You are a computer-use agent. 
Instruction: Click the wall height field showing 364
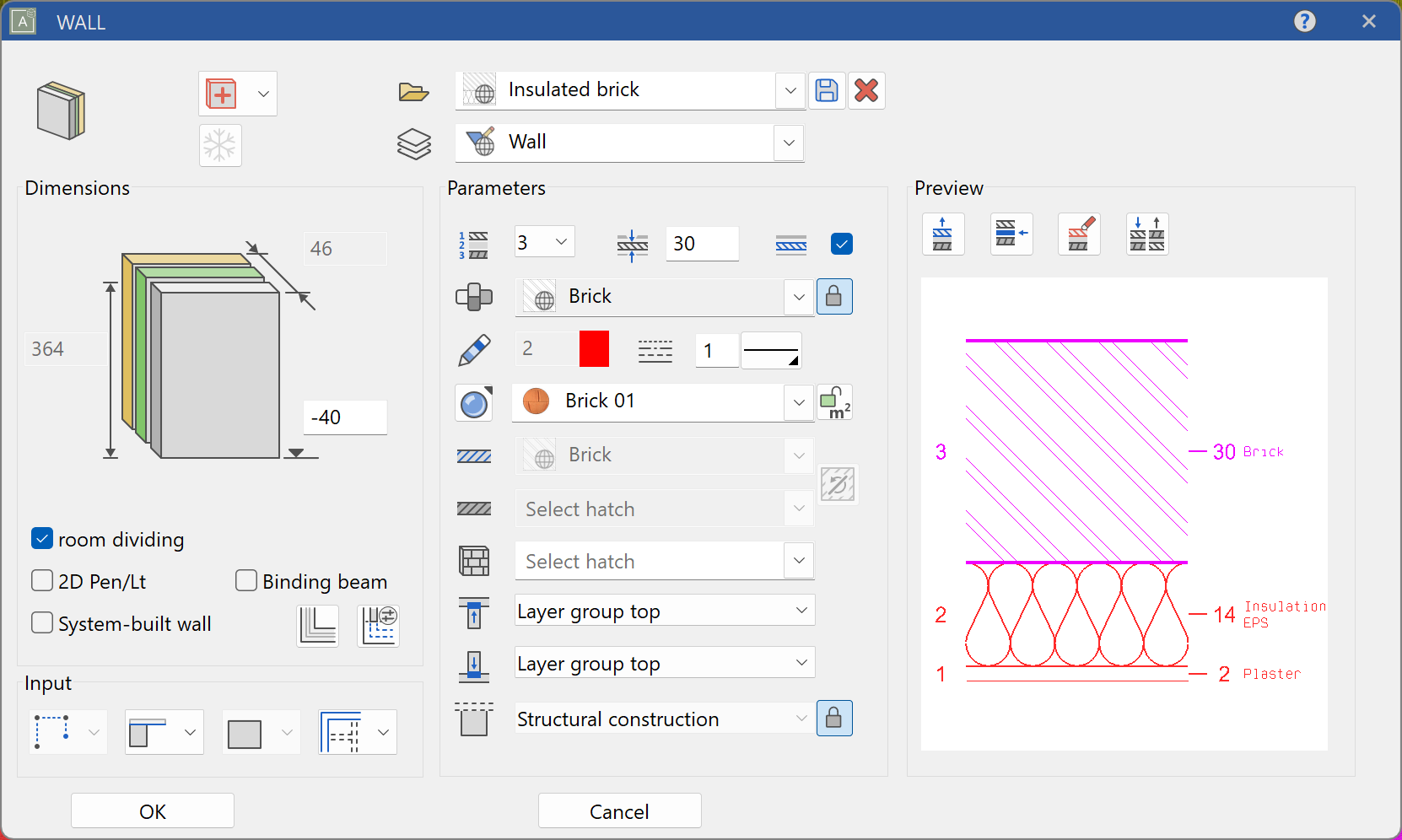click(65, 349)
